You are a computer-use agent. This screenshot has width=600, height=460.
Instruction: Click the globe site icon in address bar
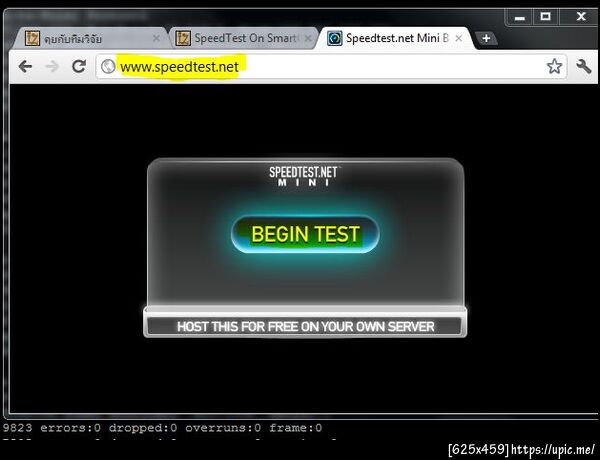[108, 67]
